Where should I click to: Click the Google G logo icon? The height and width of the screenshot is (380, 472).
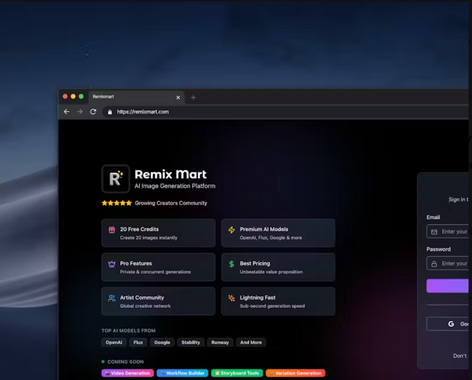(x=451, y=324)
